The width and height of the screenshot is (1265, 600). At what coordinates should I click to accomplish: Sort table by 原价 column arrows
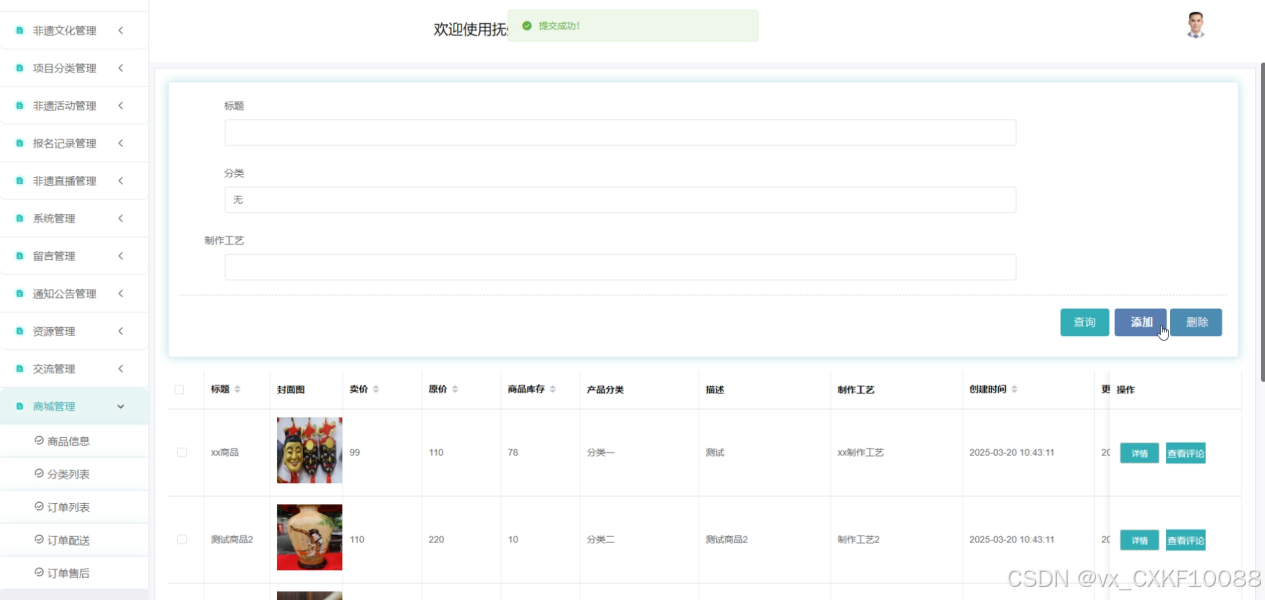click(x=455, y=389)
